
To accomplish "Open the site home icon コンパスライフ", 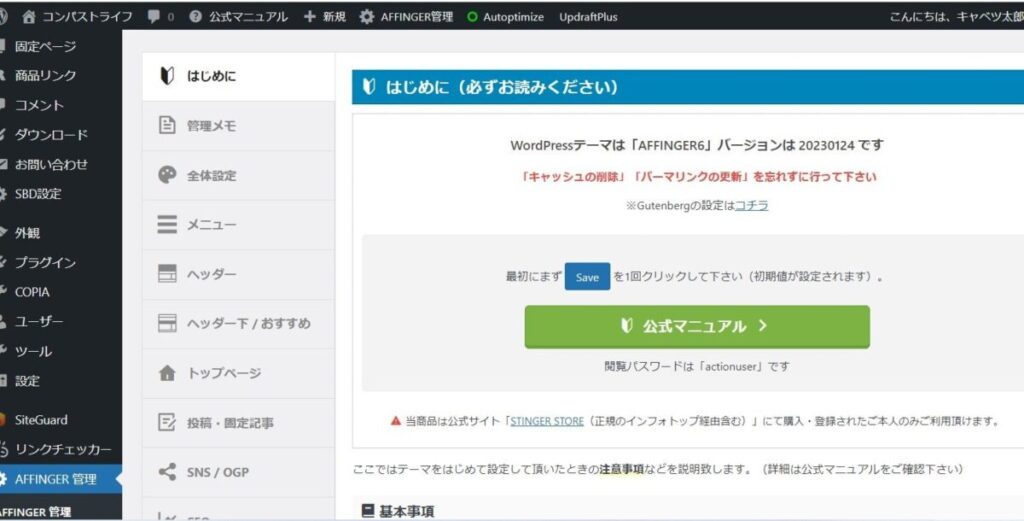I will click(29, 17).
